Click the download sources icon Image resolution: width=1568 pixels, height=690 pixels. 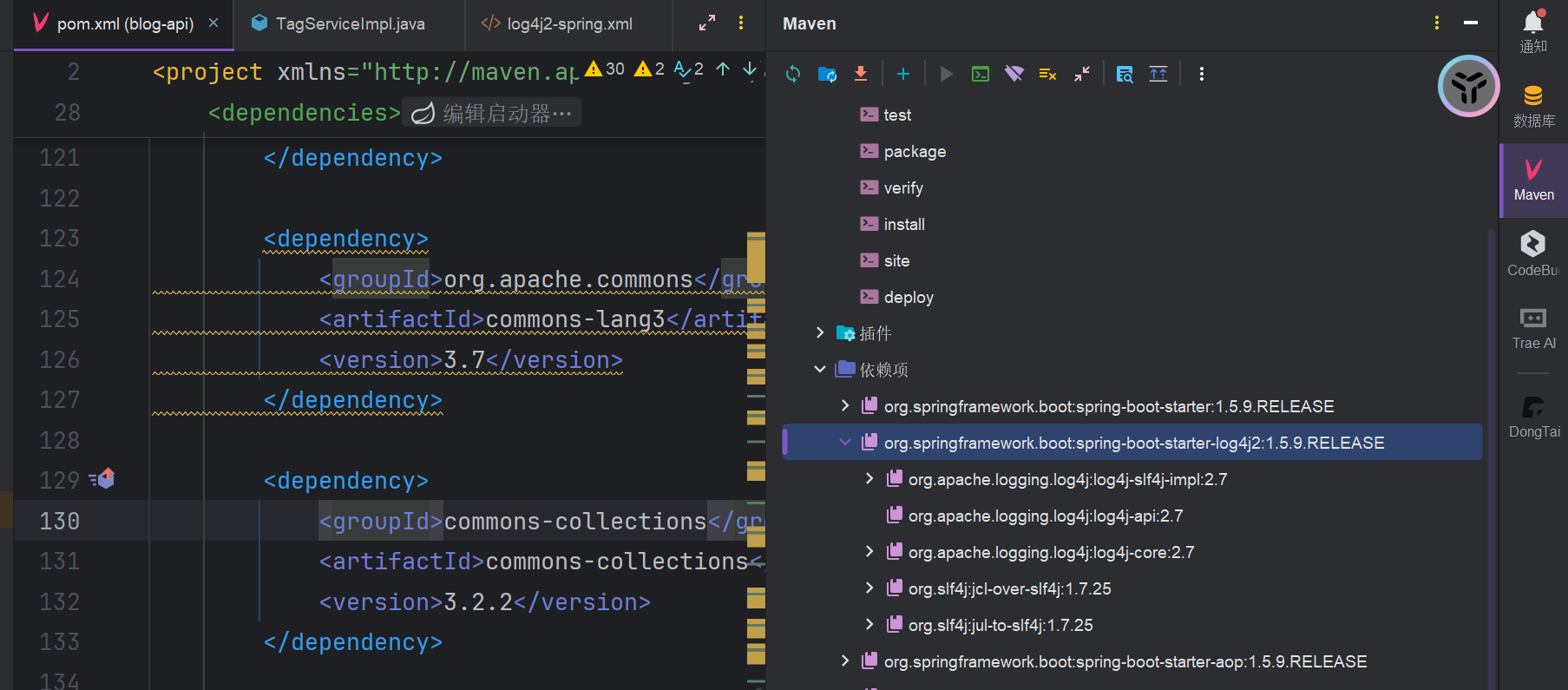click(x=861, y=75)
